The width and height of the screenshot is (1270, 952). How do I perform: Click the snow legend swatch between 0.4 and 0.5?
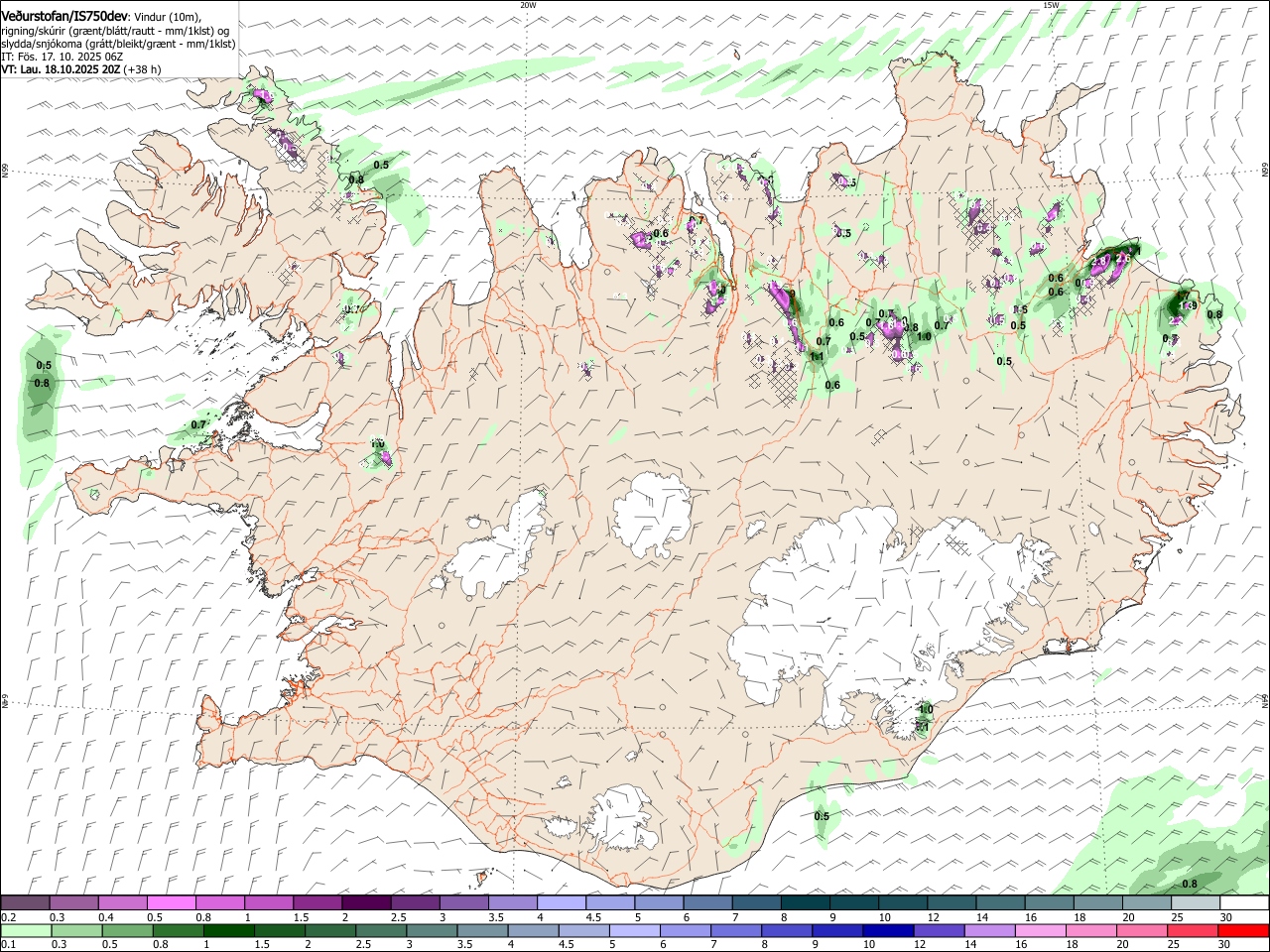pyautogui.click(x=123, y=902)
